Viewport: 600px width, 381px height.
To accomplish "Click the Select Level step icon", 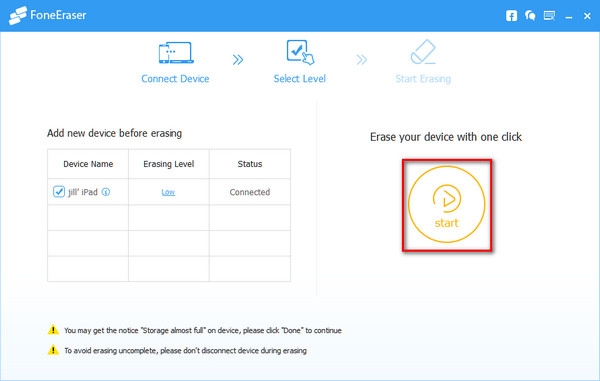I will click(300, 52).
